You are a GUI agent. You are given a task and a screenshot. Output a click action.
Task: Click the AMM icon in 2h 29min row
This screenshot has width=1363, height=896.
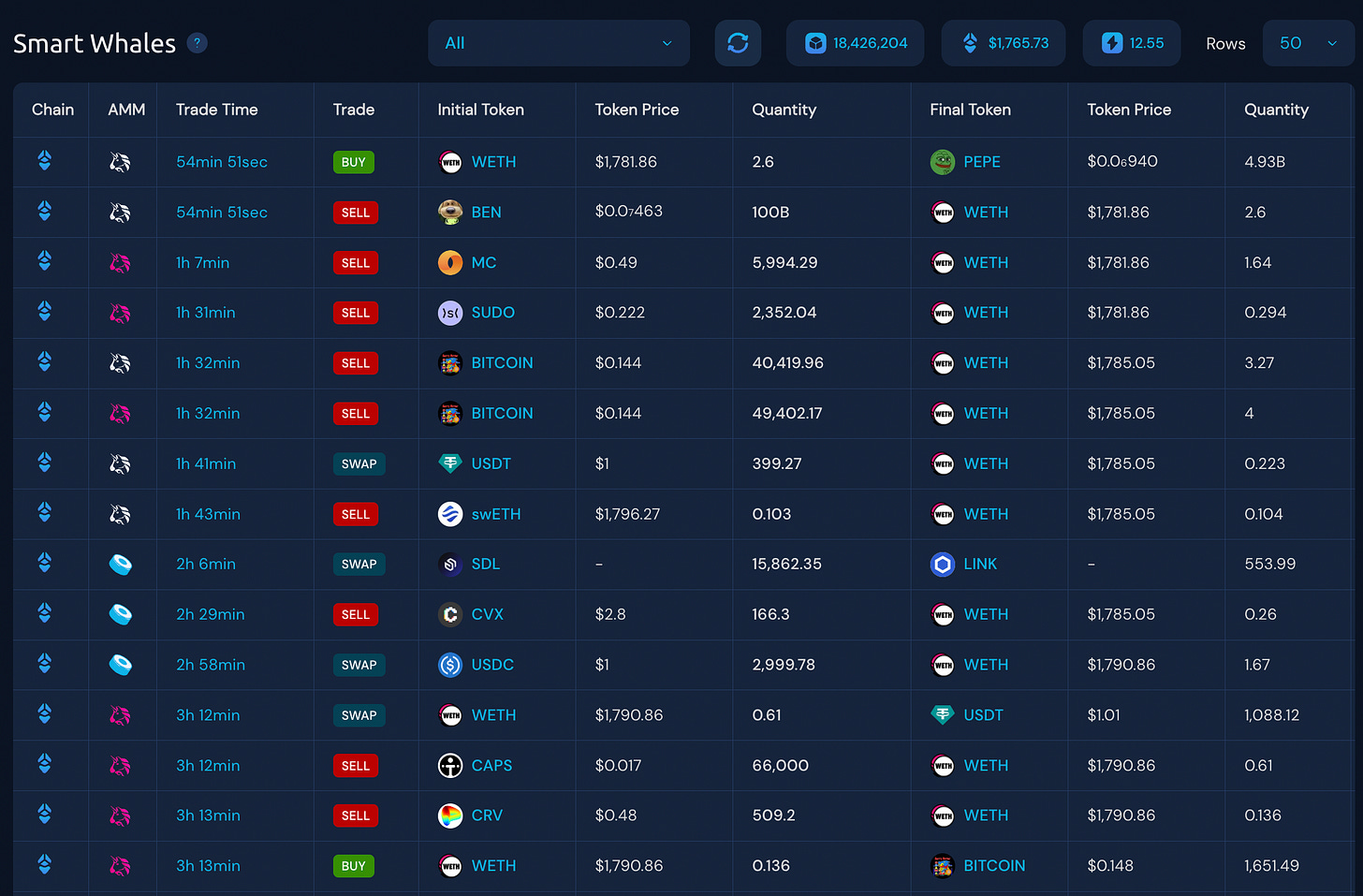(x=120, y=614)
